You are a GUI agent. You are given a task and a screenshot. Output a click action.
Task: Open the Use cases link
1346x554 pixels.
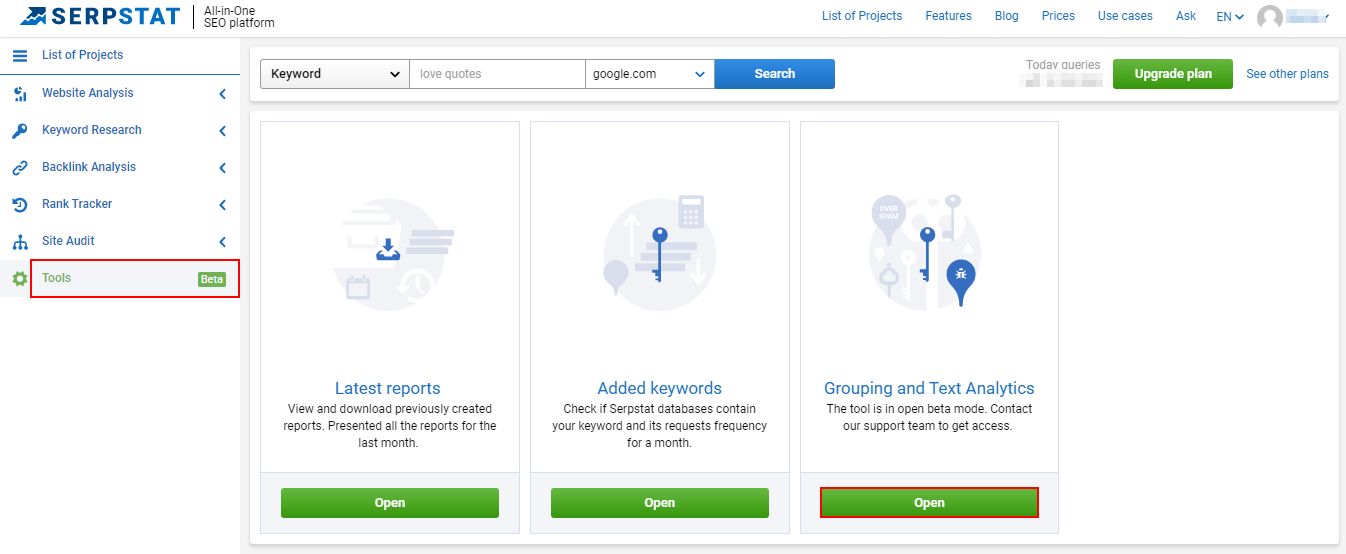pyautogui.click(x=1125, y=16)
